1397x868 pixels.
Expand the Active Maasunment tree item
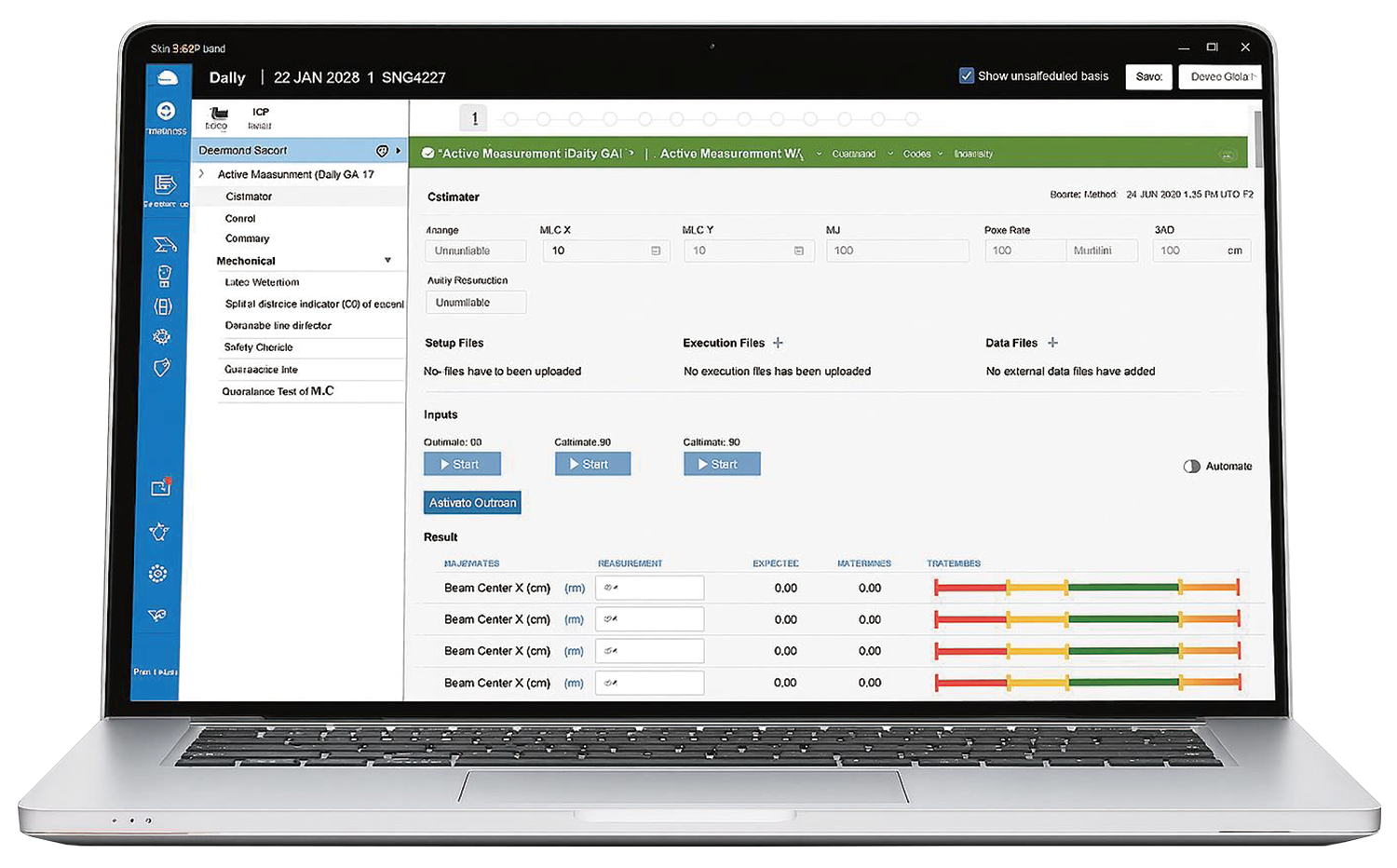click(201, 174)
